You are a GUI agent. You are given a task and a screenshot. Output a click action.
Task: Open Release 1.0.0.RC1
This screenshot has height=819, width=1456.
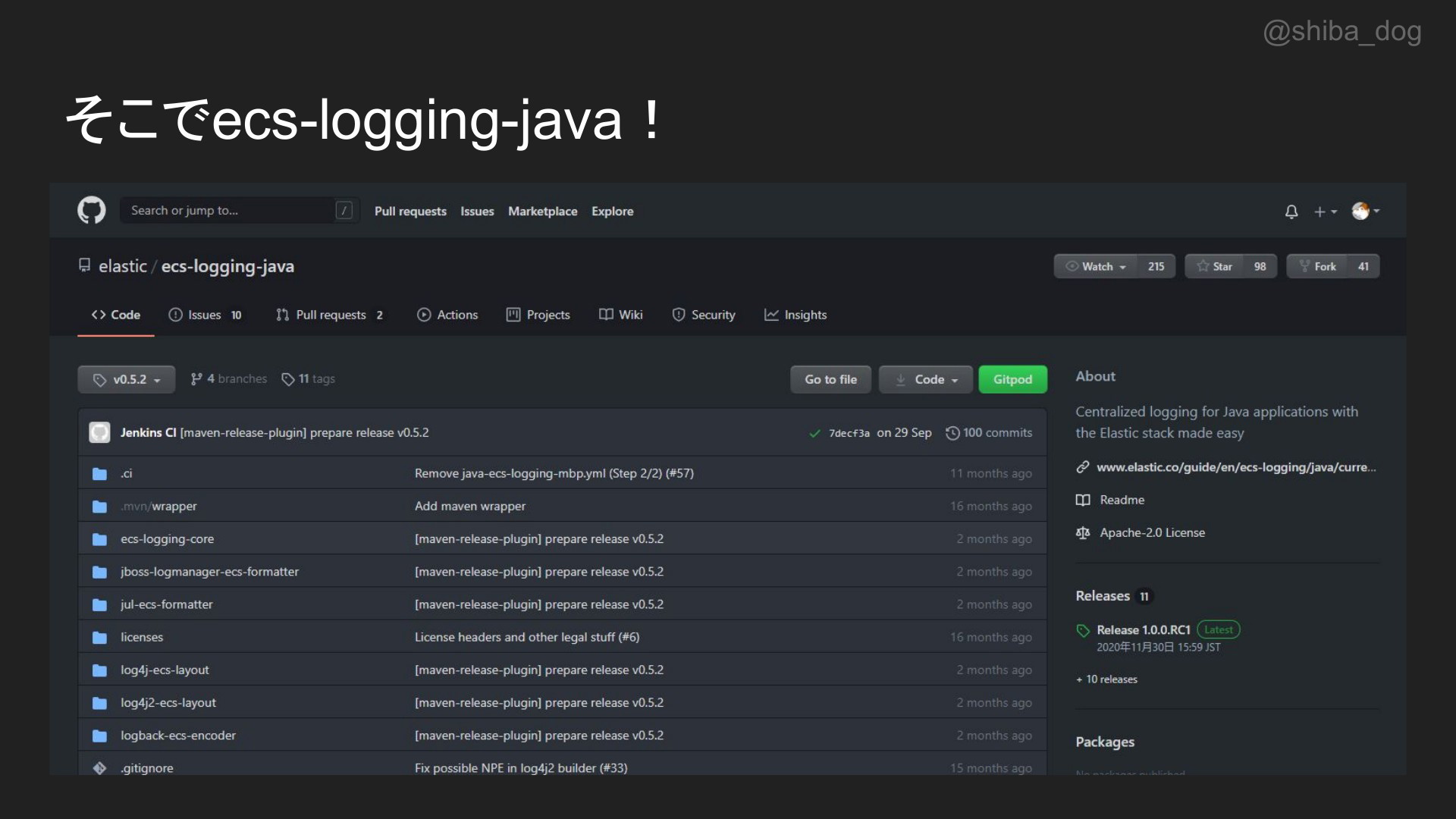pos(1143,629)
